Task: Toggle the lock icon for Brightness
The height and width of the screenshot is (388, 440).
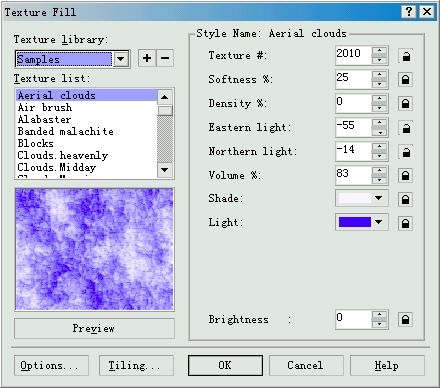Action: pos(405,319)
